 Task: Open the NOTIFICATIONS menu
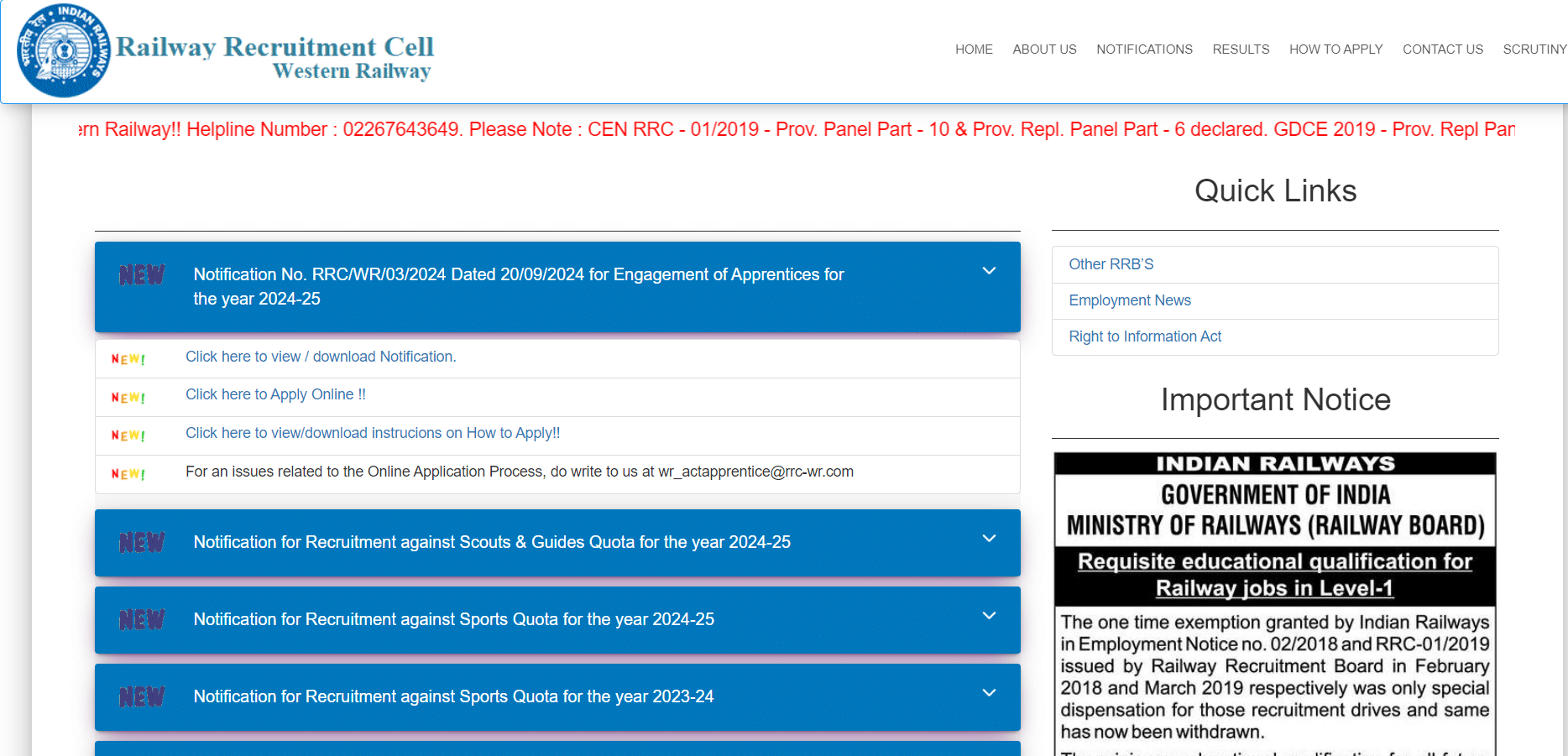1144,50
